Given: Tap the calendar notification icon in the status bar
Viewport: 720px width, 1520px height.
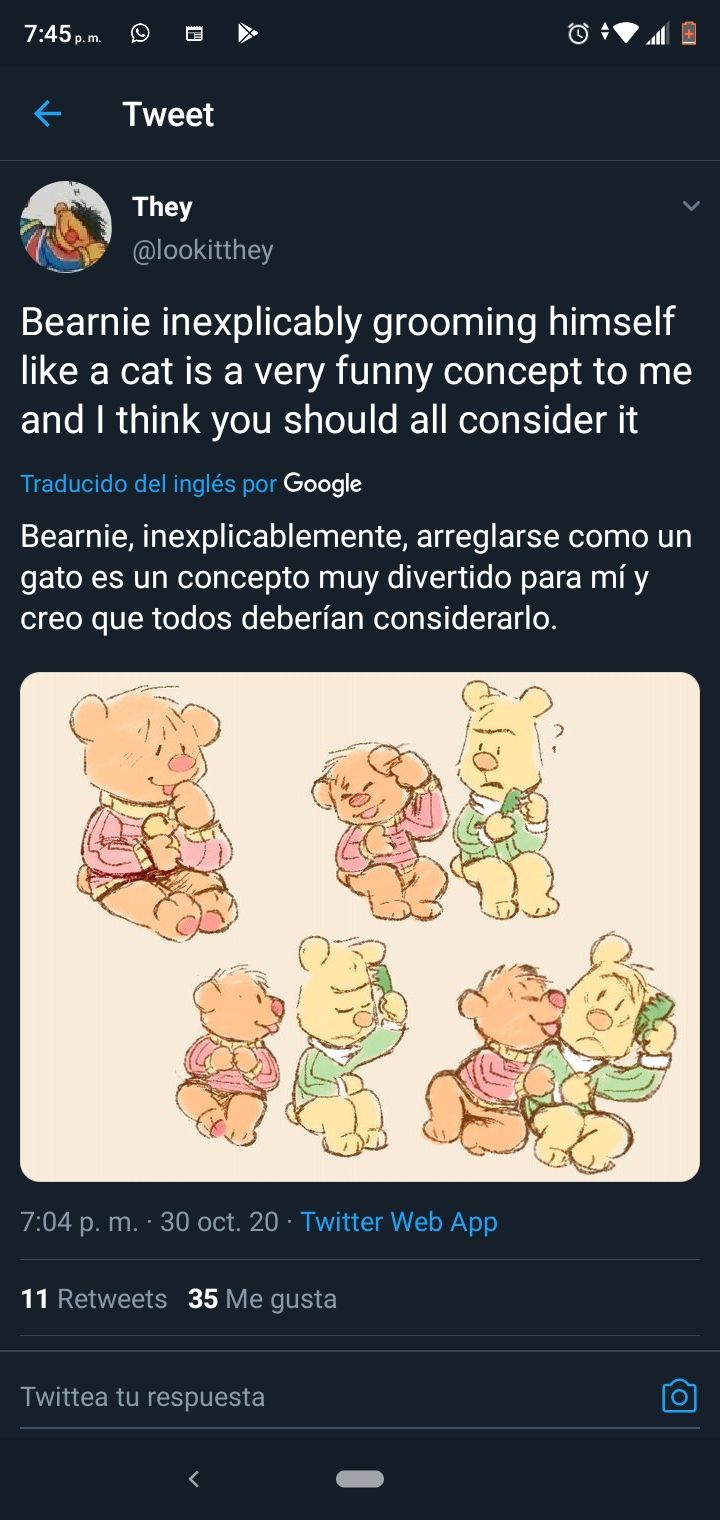Looking at the screenshot, I should pos(194,34).
